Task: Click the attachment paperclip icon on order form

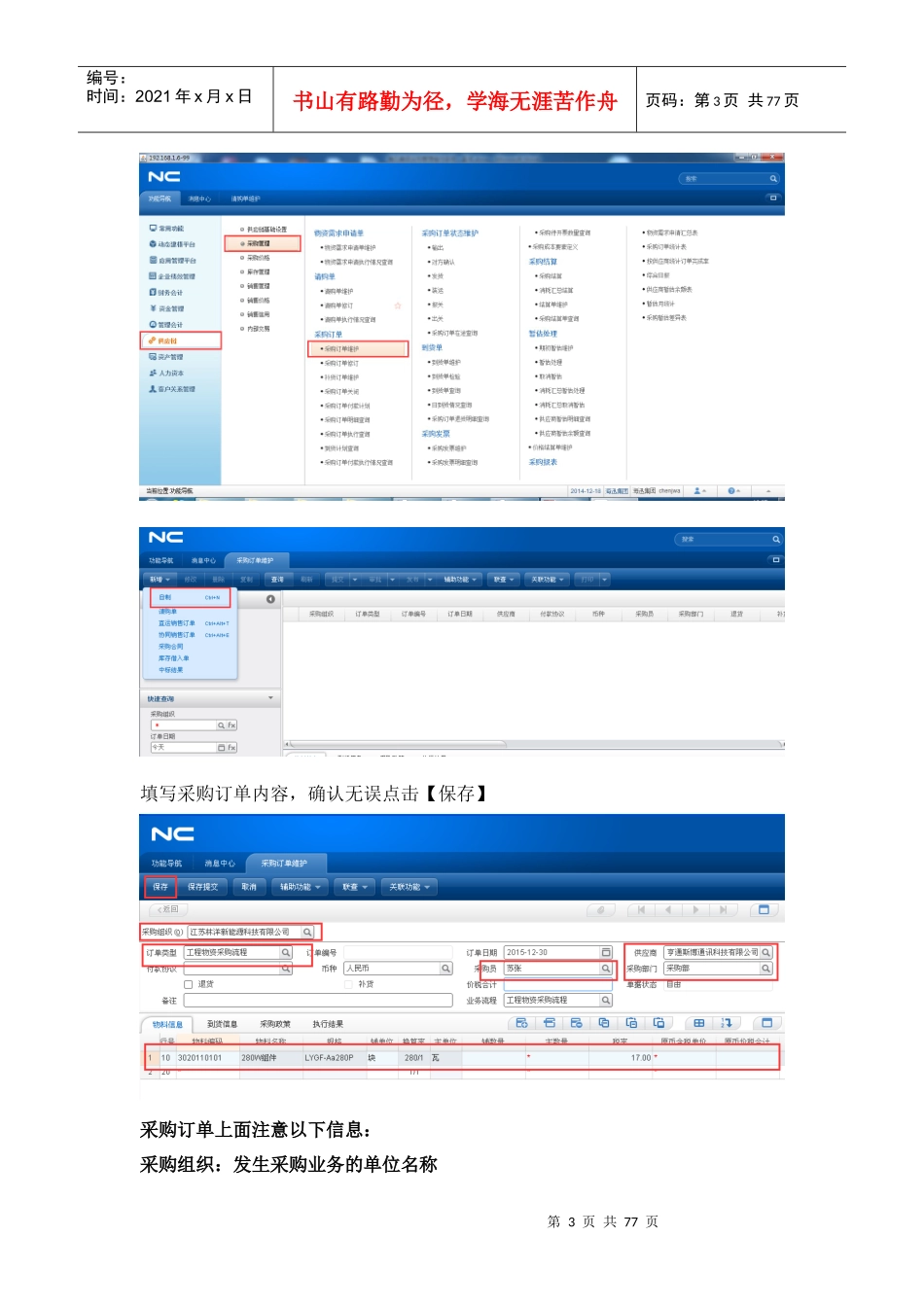Action: [x=601, y=910]
